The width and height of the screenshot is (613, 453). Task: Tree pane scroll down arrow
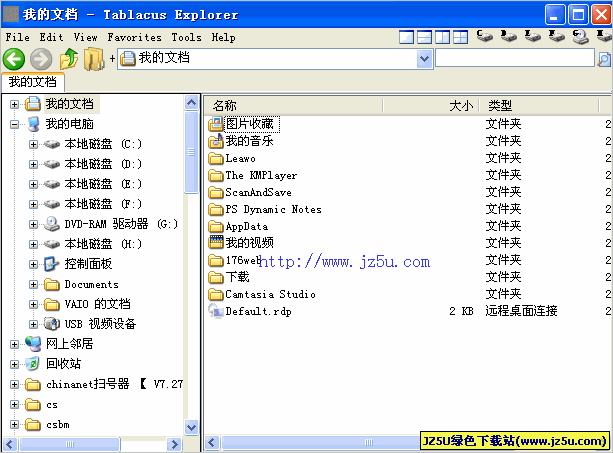tap(192, 427)
